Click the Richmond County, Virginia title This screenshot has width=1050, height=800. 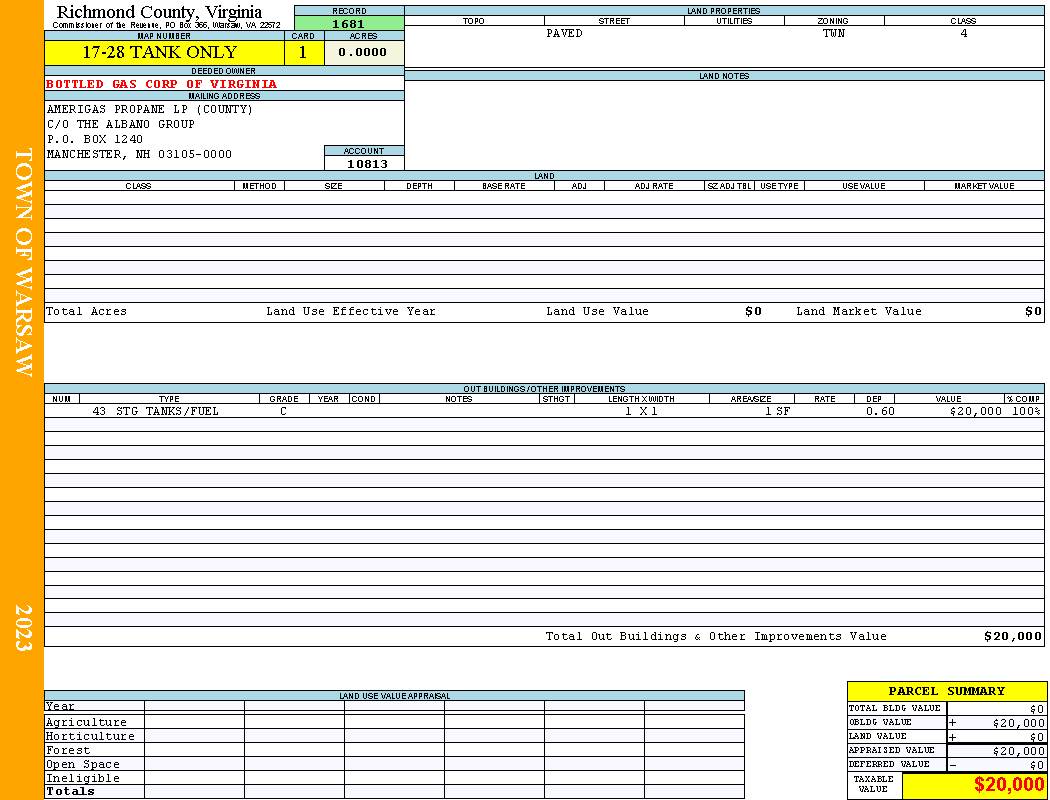pyautogui.click(x=159, y=12)
